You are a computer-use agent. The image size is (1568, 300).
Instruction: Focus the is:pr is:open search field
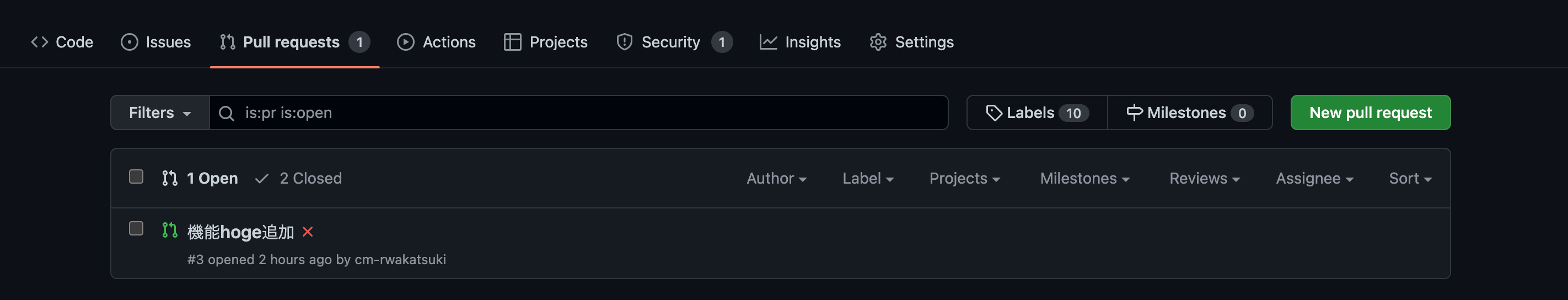point(579,113)
